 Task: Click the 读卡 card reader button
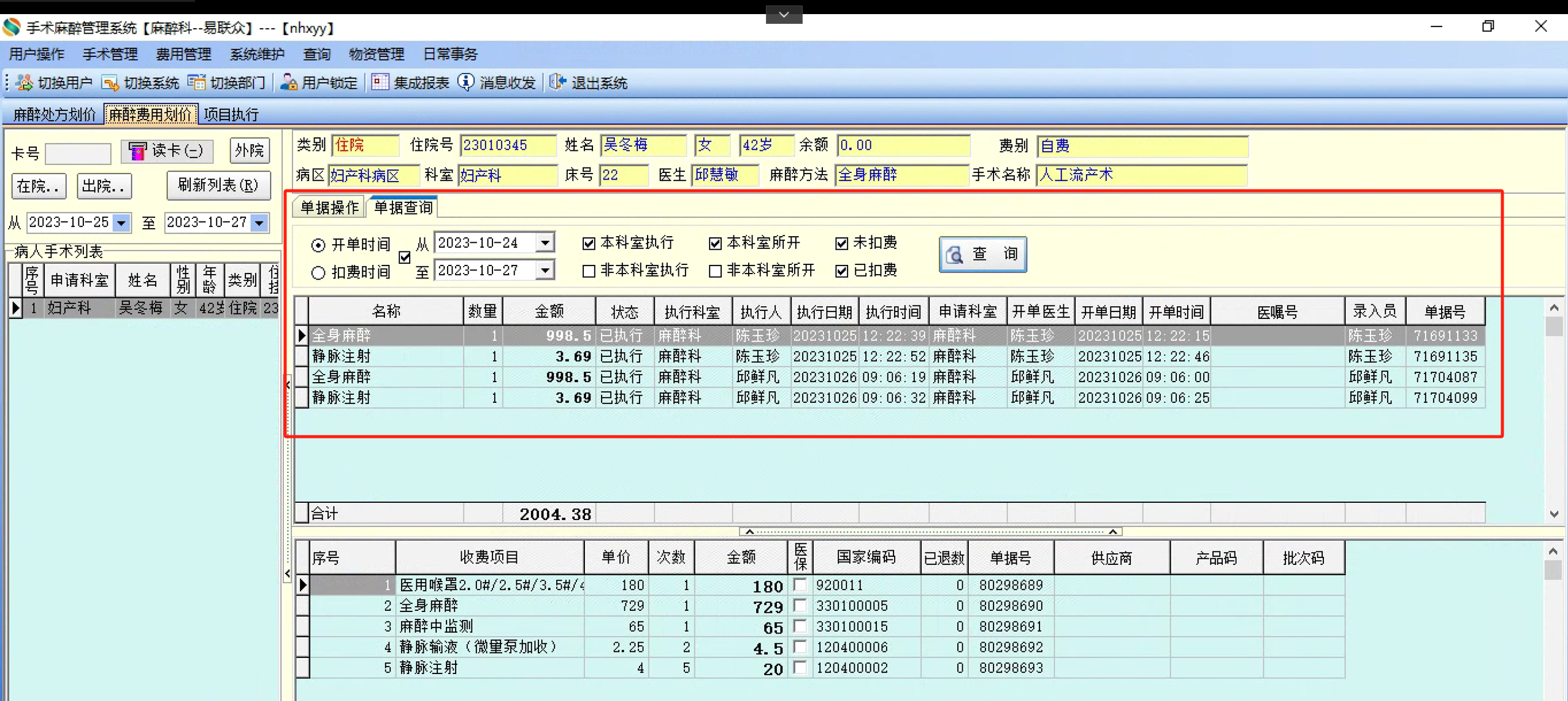pyautogui.click(x=167, y=151)
